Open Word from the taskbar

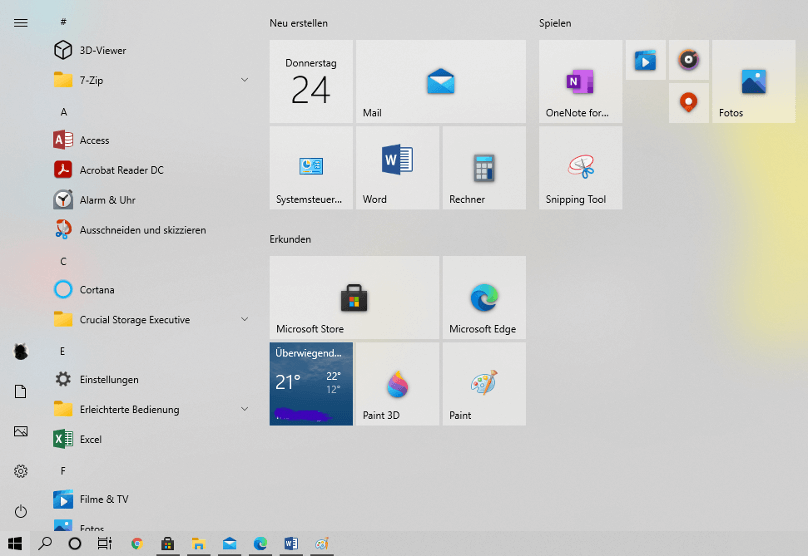291,544
